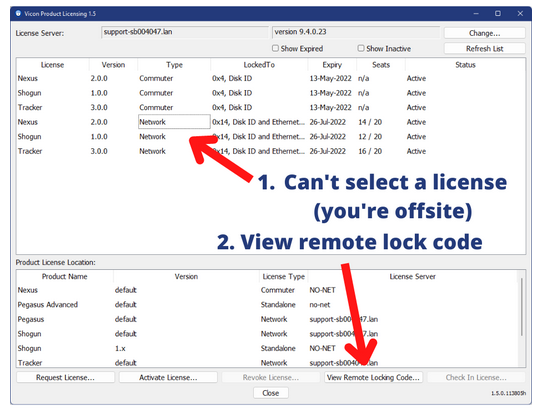Click the version 9.4.0.23 field
538x412 pixels.
[x=356, y=32]
